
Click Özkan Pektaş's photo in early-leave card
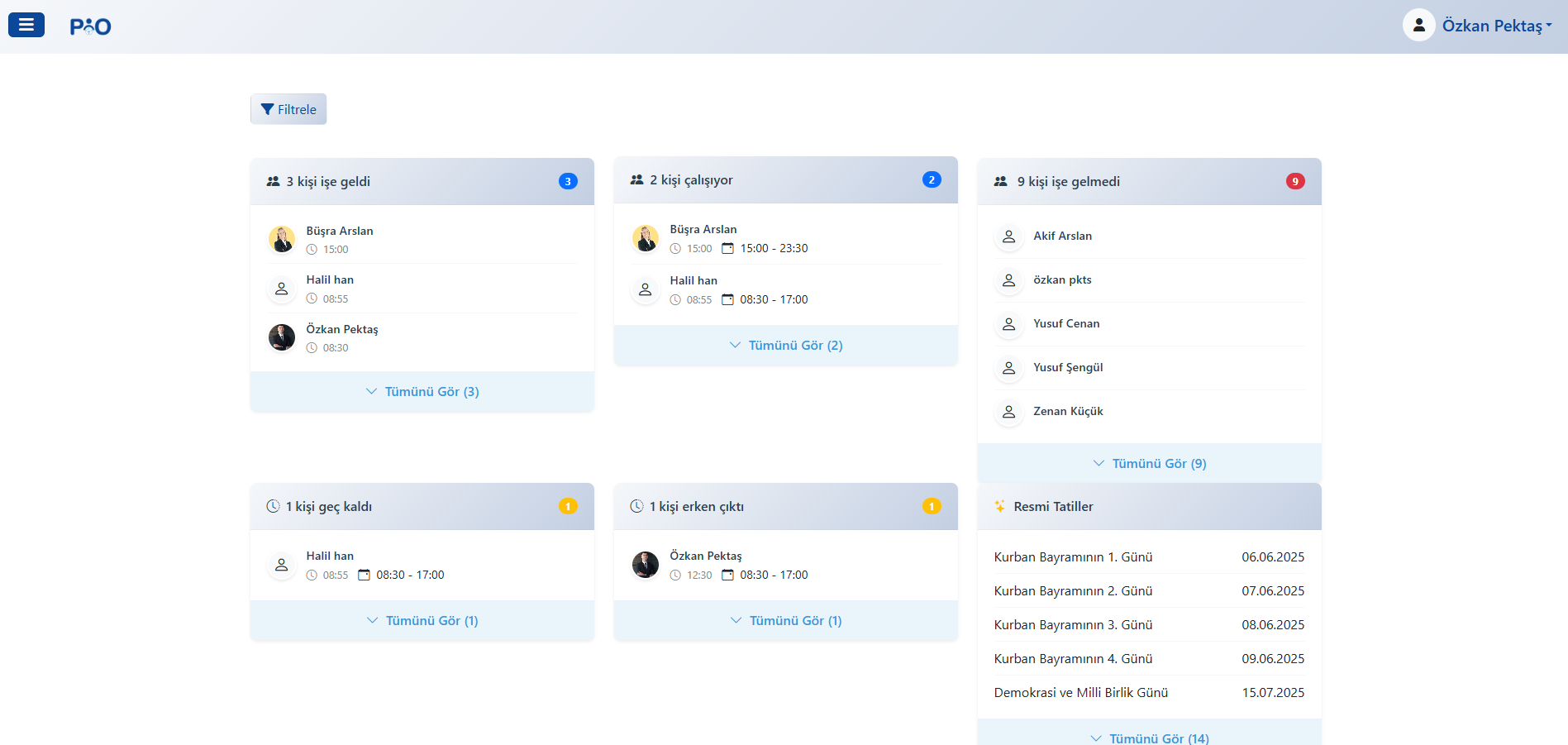(x=646, y=565)
